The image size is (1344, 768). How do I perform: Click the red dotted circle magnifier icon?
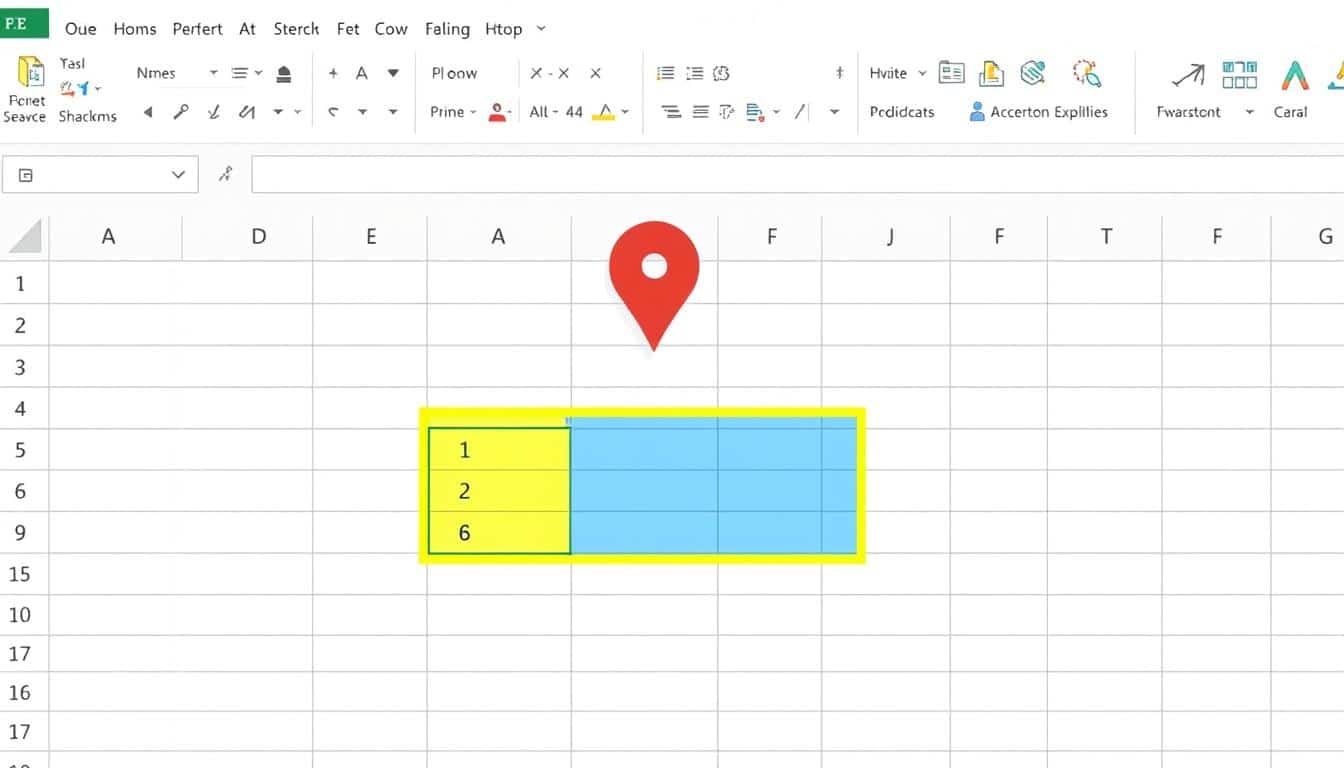1086,73
